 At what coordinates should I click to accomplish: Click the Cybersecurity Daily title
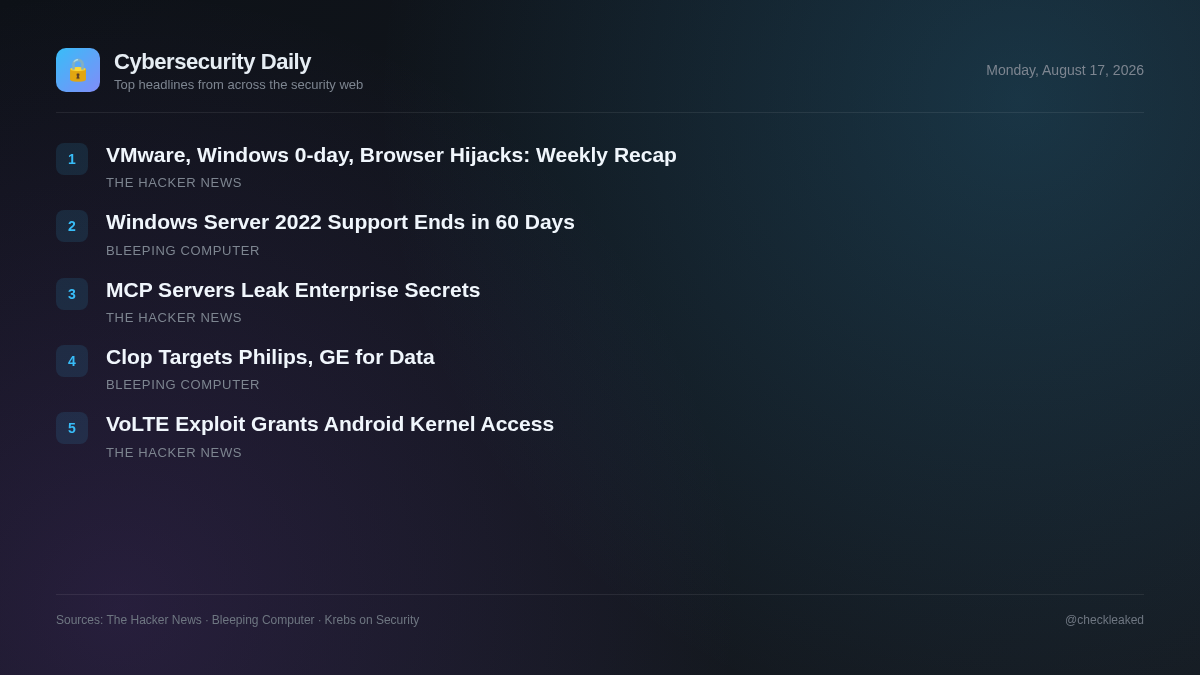click(x=212, y=62)
